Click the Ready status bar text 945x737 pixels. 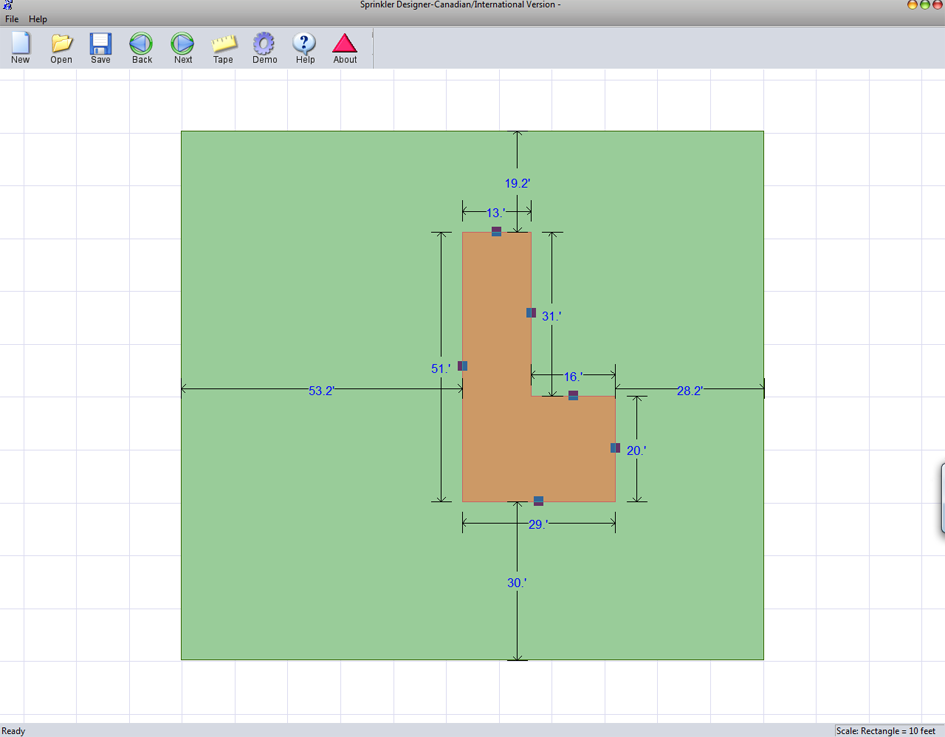[13, 731]
